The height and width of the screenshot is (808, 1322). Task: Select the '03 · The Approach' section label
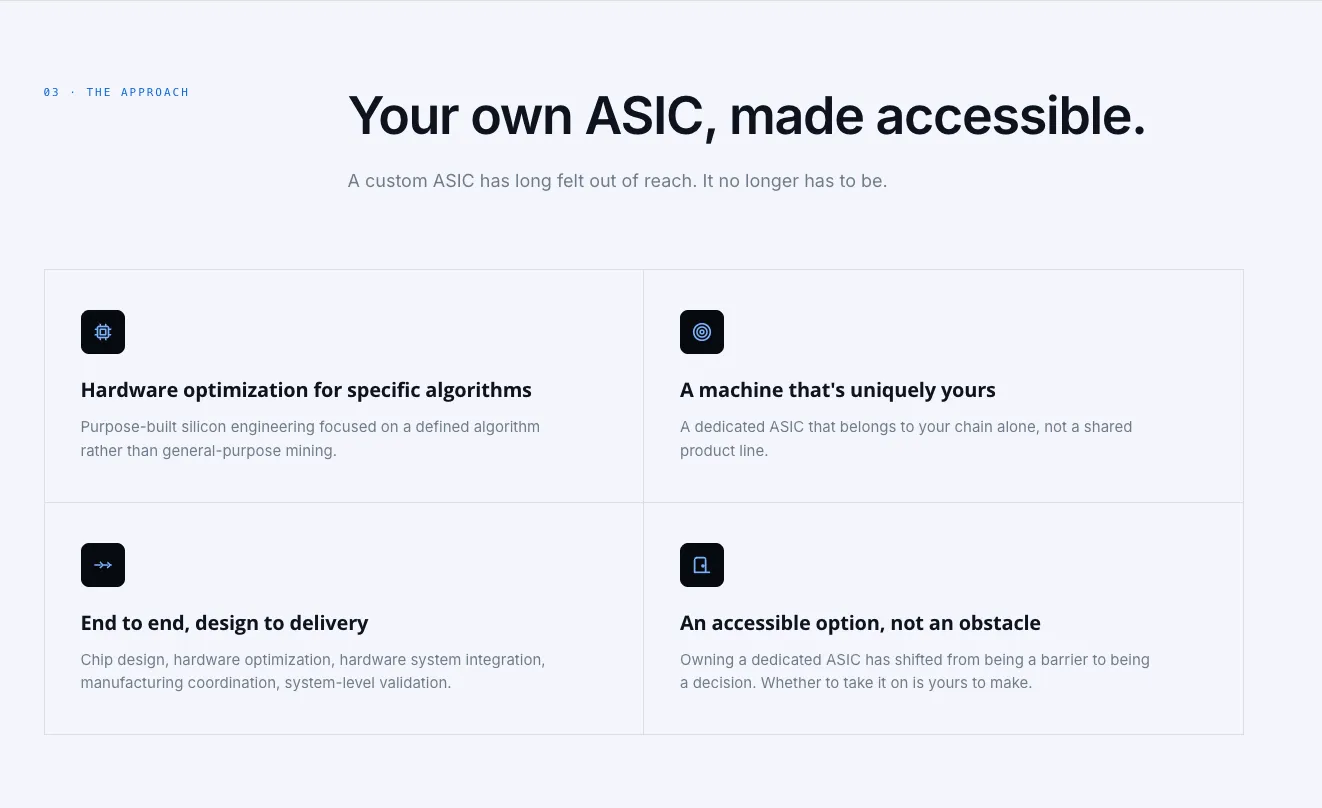pos(116,92)
